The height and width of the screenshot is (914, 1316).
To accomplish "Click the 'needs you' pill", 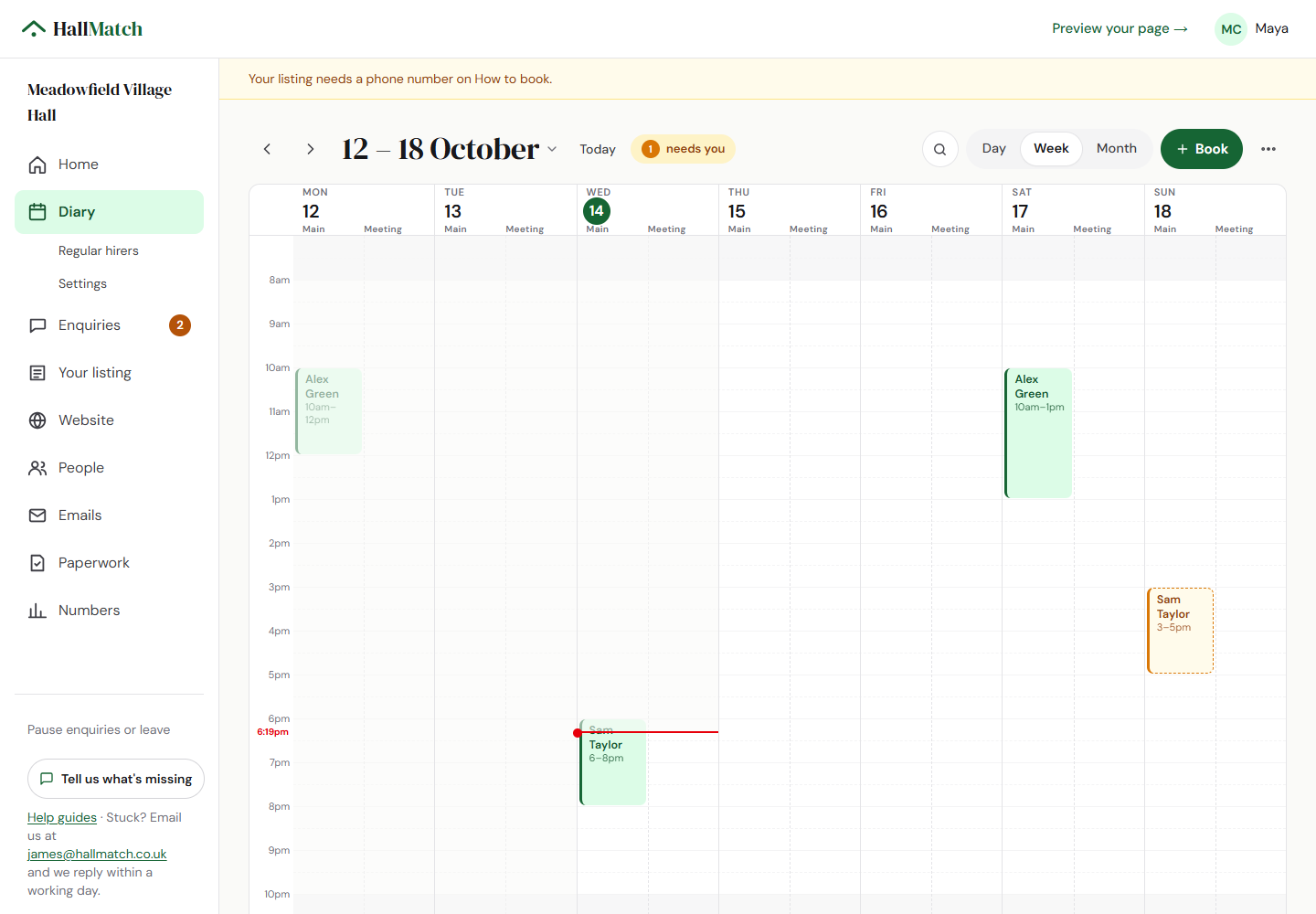I will (683, 149).
